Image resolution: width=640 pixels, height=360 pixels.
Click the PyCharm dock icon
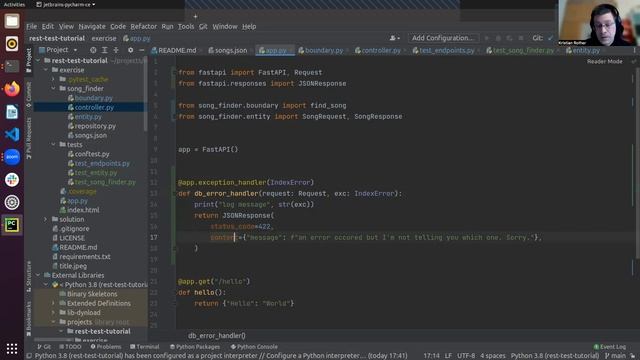pos(12,225)
